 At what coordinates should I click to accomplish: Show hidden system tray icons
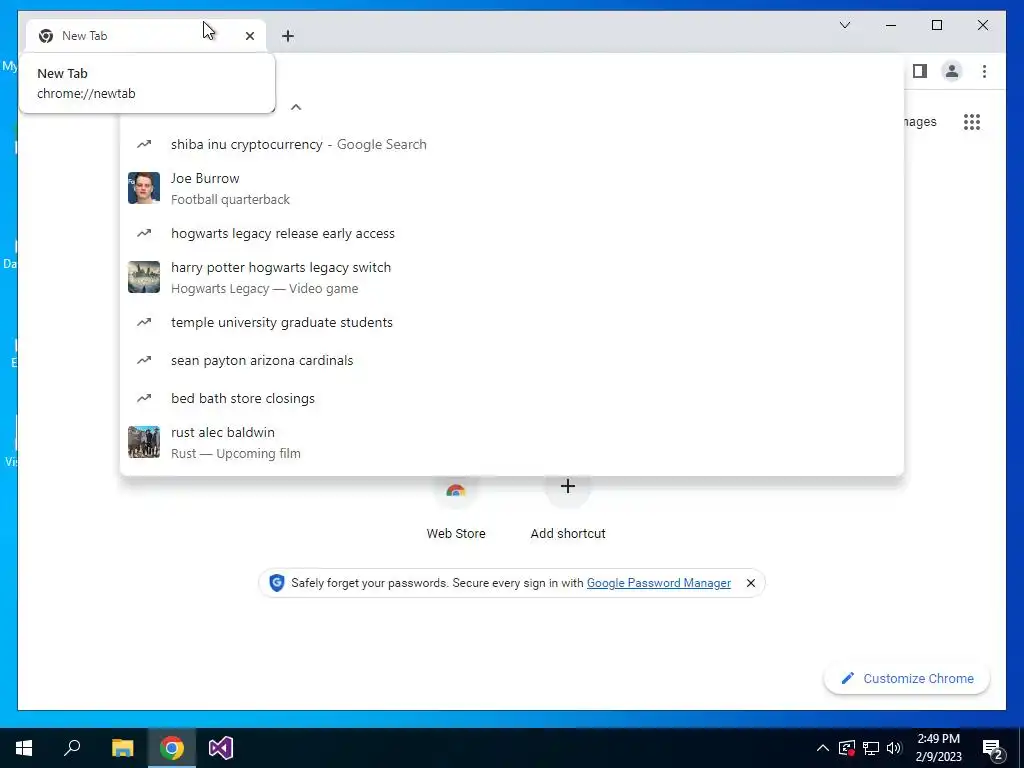pyautogui.click(x=823, y=748)
